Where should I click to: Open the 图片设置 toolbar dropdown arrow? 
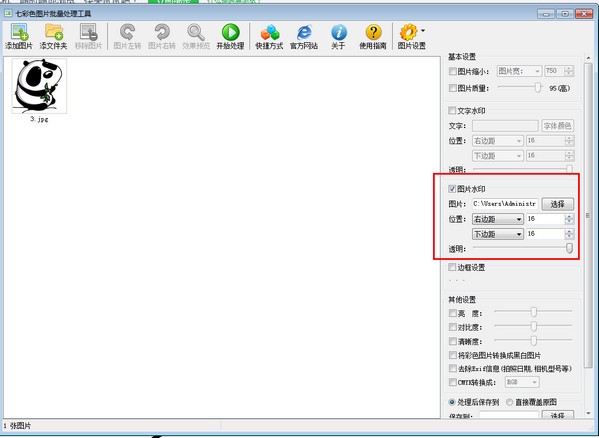pyautogui.click(x=423, y=31)
